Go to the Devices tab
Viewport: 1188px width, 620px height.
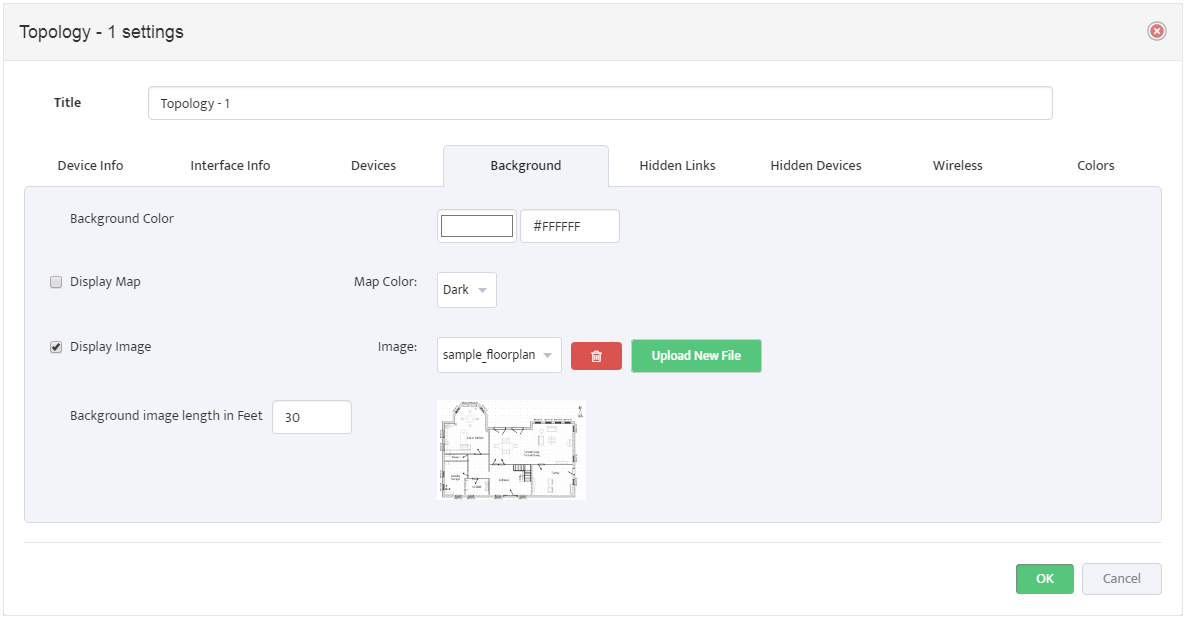[x=374, y=165]
